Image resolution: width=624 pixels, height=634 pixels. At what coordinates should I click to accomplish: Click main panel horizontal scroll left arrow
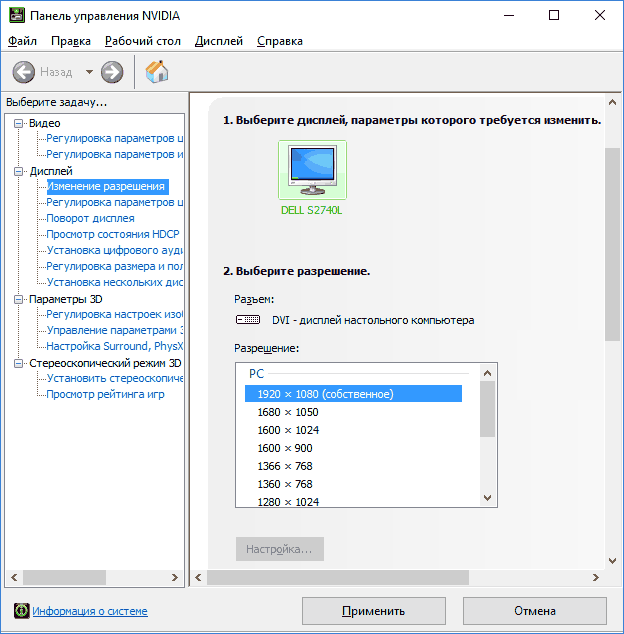tap(198, 577)
